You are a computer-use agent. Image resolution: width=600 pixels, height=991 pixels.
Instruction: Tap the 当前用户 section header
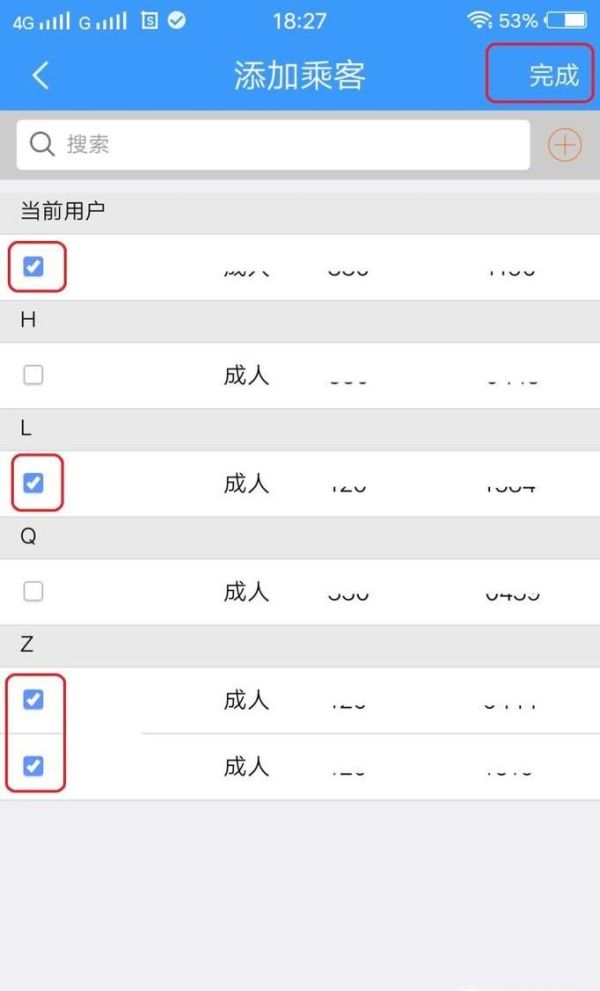(63, 211)
